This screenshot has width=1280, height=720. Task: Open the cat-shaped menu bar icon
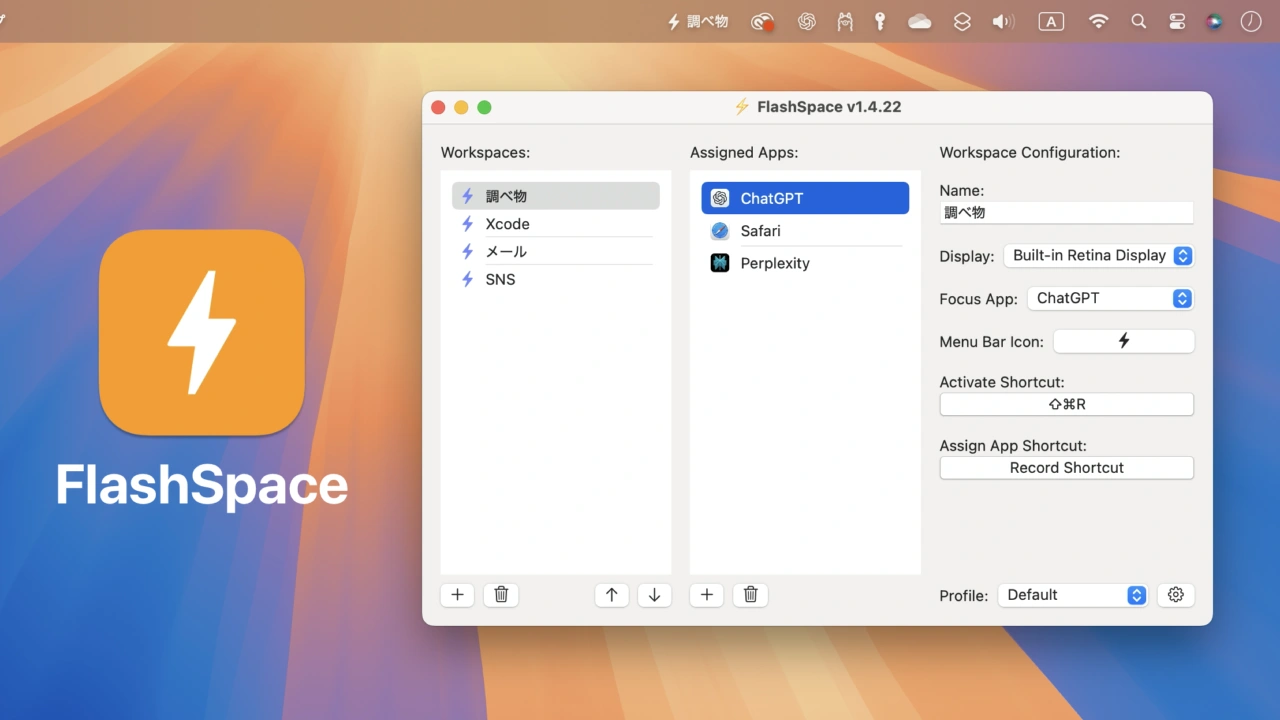845,21
